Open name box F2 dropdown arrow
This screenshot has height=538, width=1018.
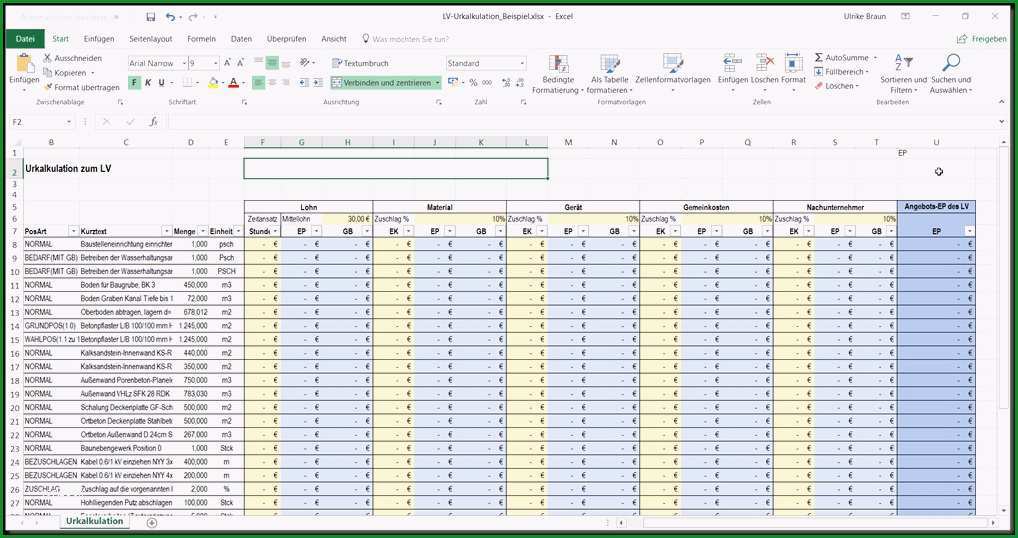[x=69, y=122]
